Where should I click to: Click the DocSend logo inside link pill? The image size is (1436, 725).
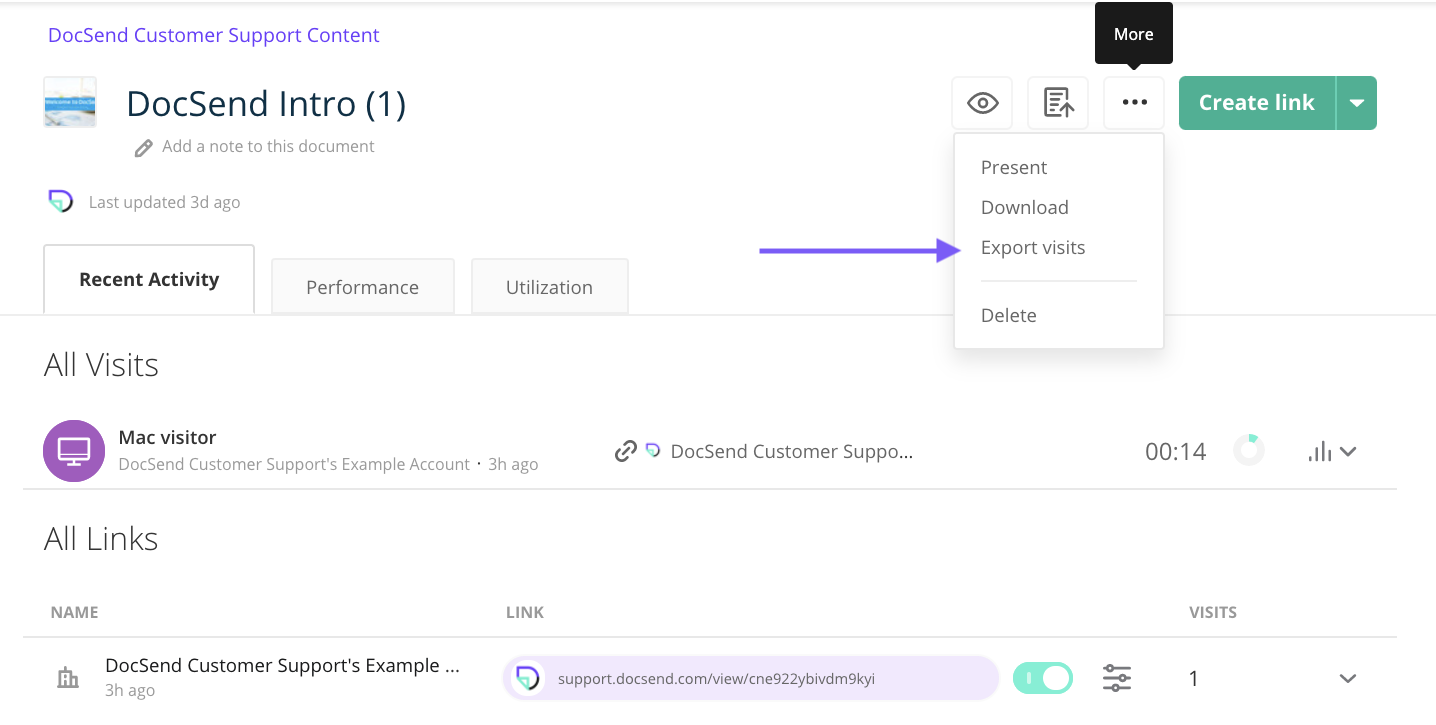point(527,679)
